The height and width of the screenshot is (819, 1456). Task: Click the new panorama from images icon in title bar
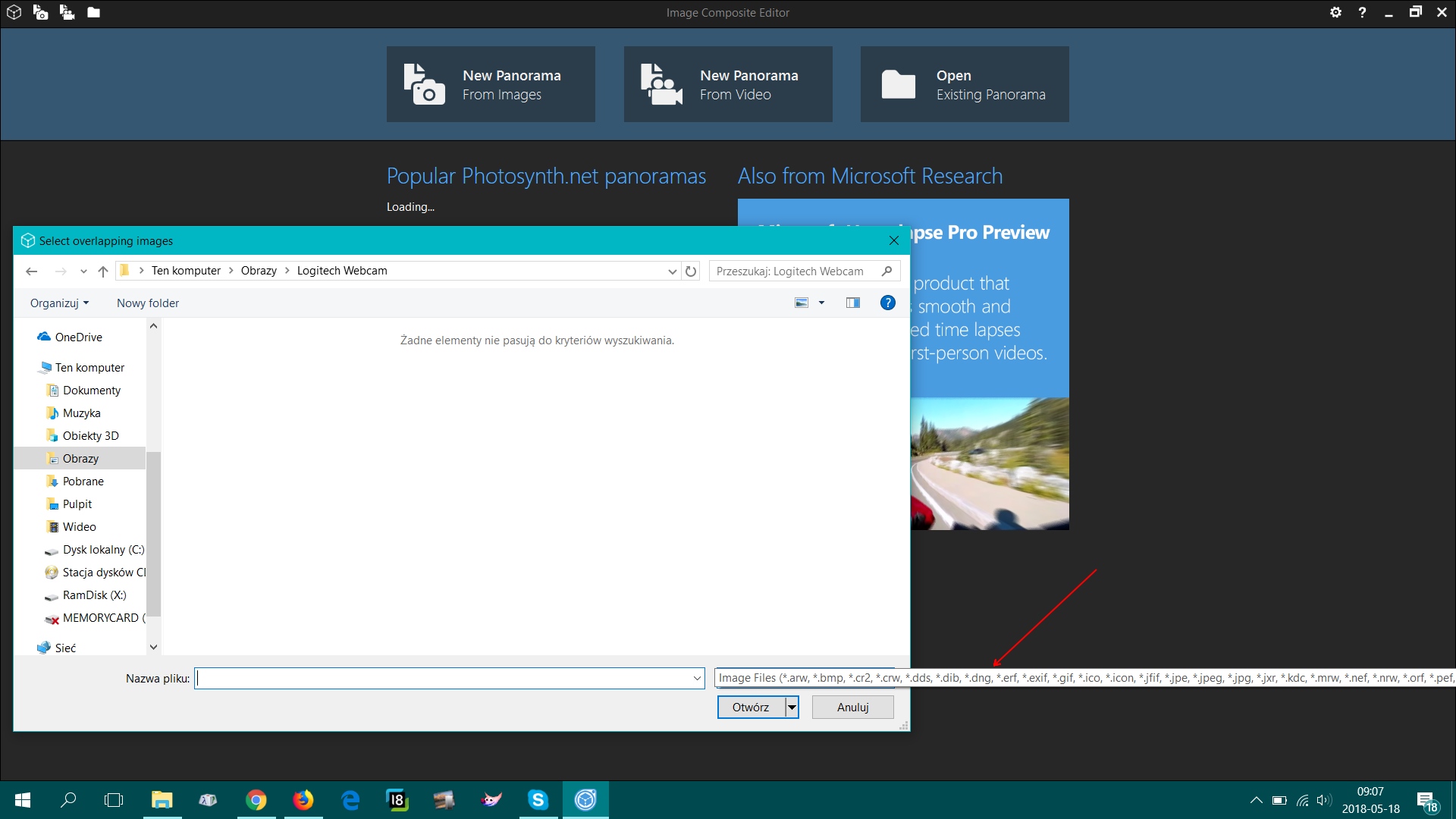[x=40, y=13]
